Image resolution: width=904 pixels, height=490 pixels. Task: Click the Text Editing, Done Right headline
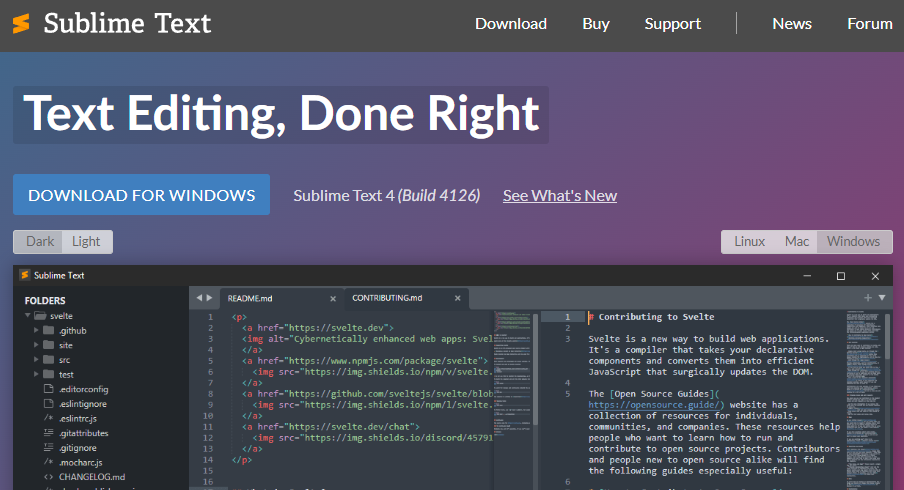pyautogui.click(x=281, y=114)
